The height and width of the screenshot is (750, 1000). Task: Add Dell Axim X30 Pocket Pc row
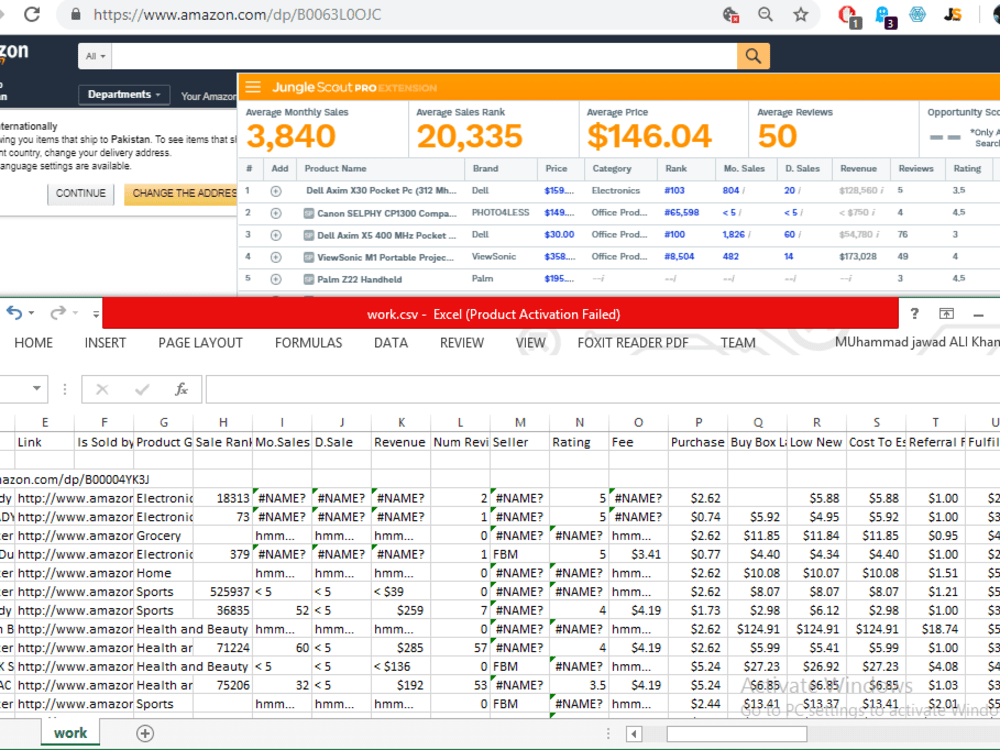[276, 191]
